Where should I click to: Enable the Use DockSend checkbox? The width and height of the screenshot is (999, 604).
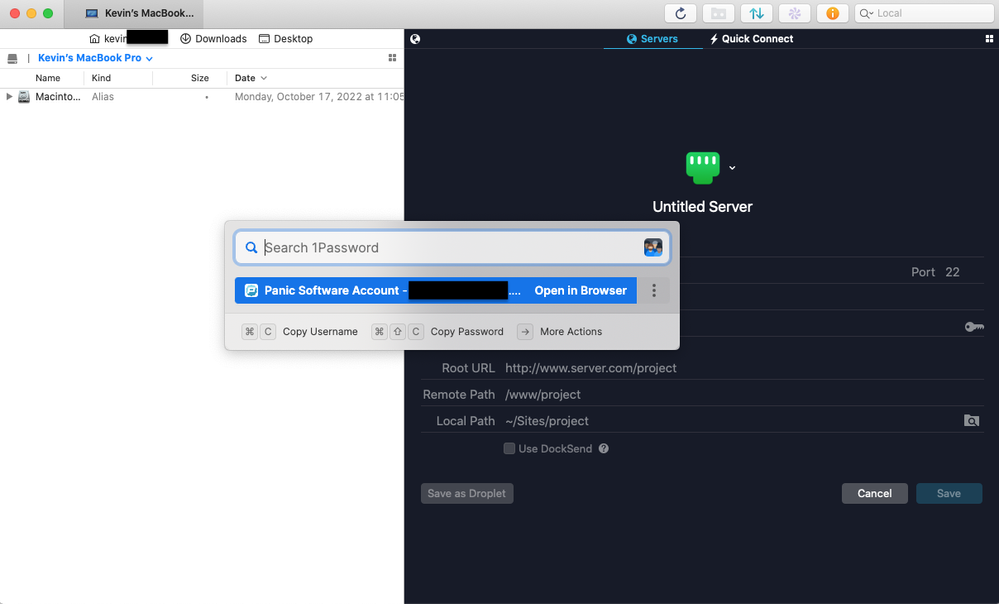click(x=510, y=449)
